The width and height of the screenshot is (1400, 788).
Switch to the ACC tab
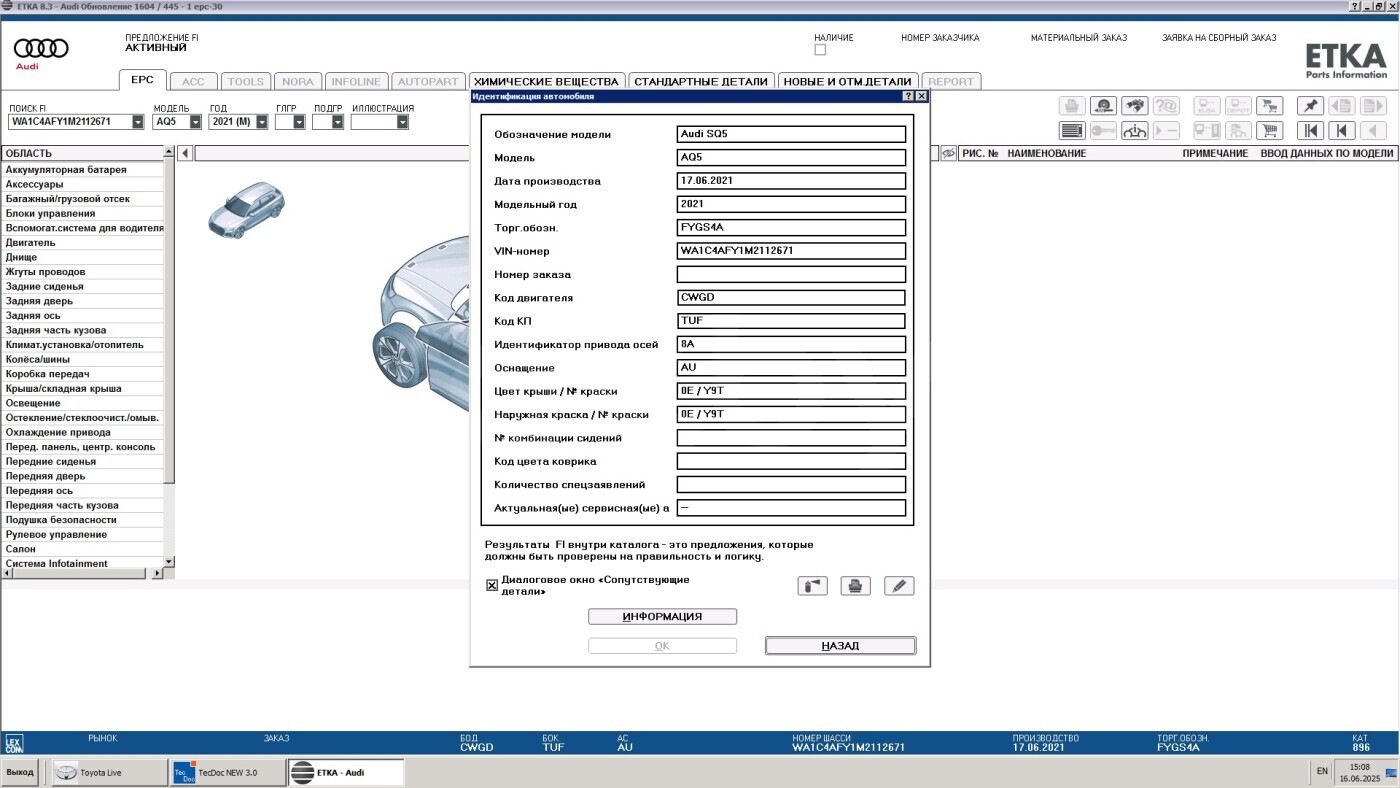tap(193, 82)
